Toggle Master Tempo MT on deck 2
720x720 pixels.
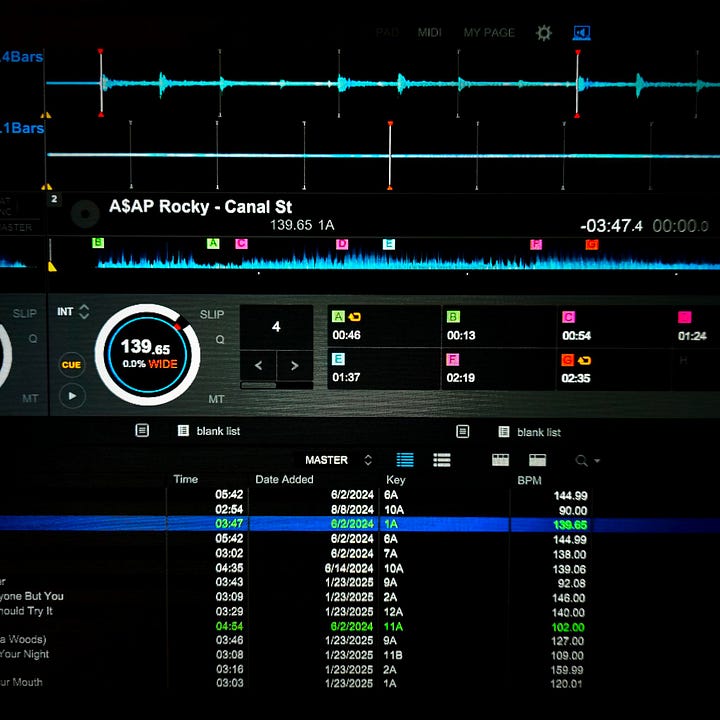tap(216, 399)
